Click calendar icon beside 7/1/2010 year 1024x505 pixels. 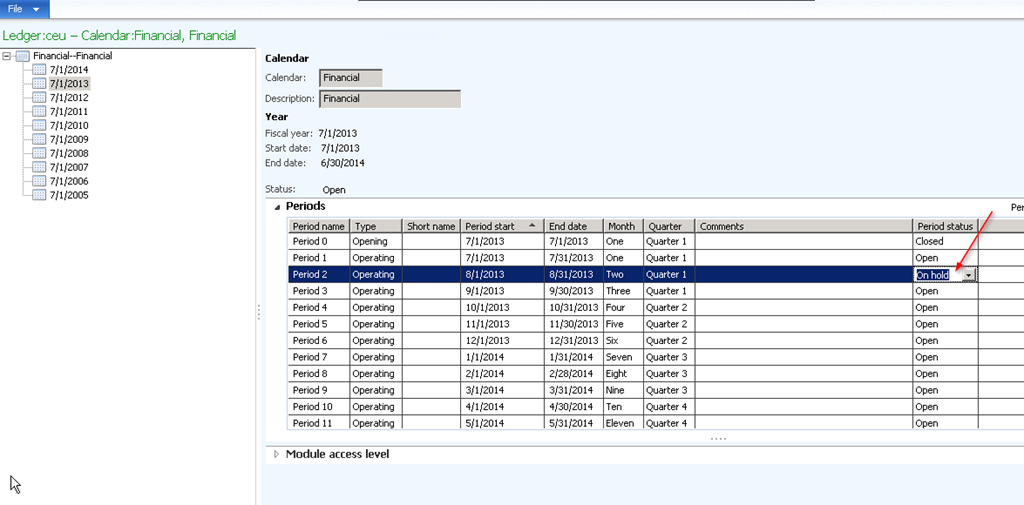coord(39,126)
